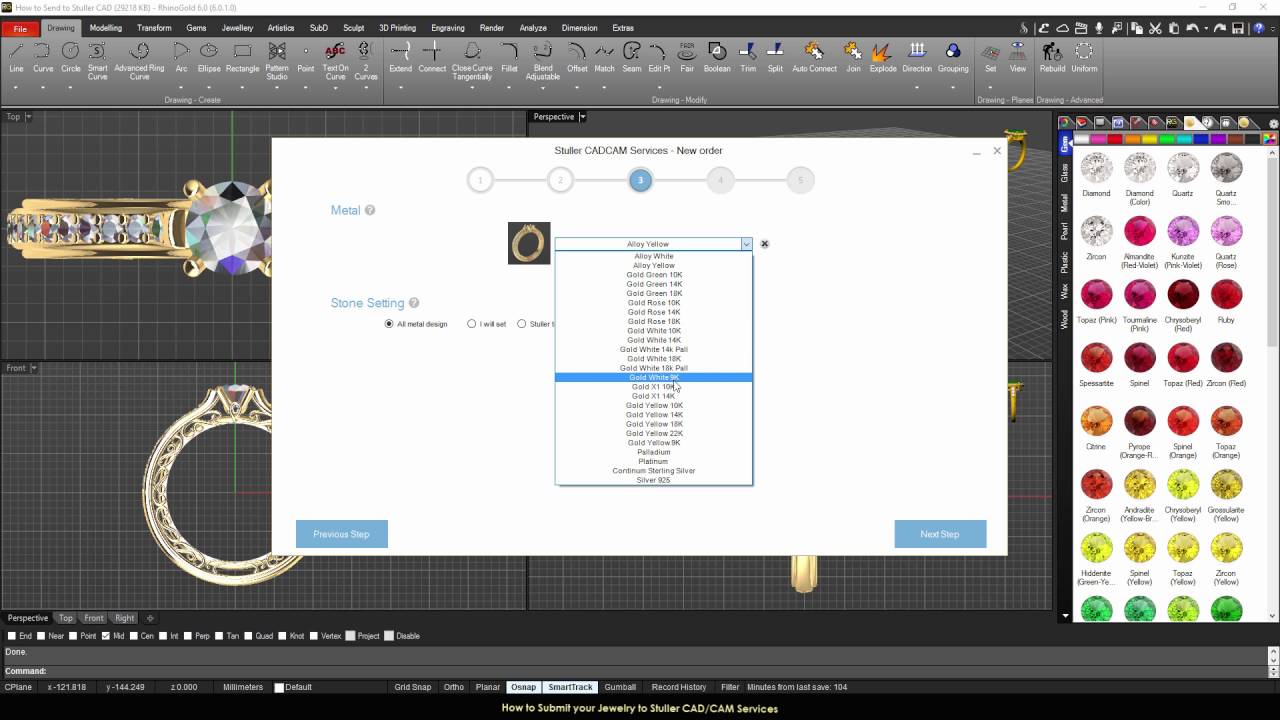Click the Join tool
This screenshot has width=1280, height=720.
pos(853,58)
